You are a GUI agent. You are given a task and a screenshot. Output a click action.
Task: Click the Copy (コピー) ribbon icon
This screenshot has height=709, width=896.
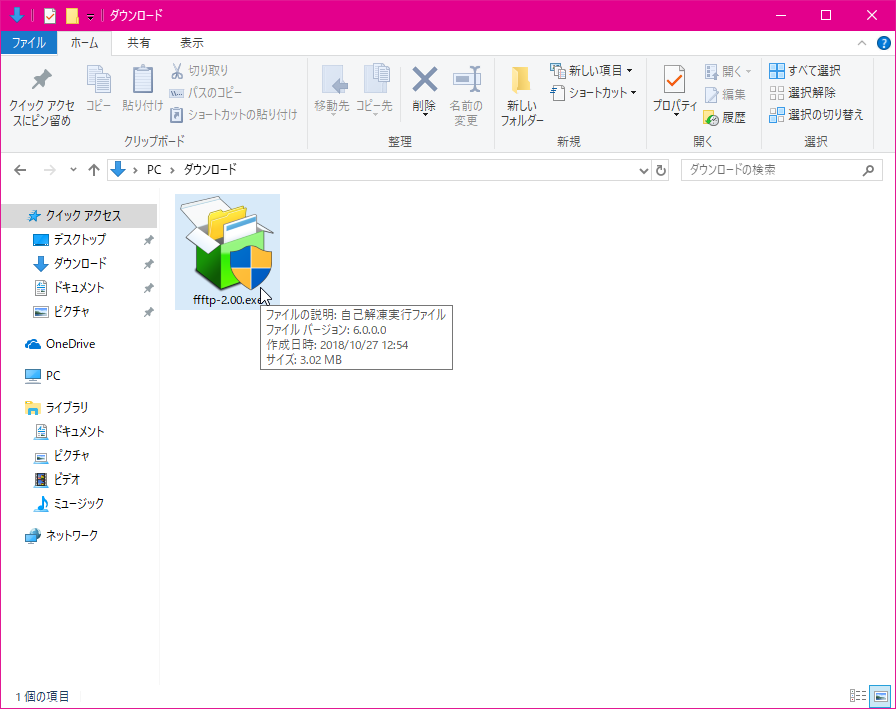98,80
